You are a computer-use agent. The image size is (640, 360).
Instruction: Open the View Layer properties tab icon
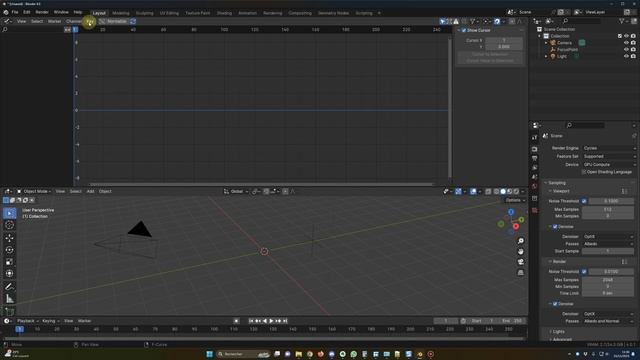click(x=535, y=168)
